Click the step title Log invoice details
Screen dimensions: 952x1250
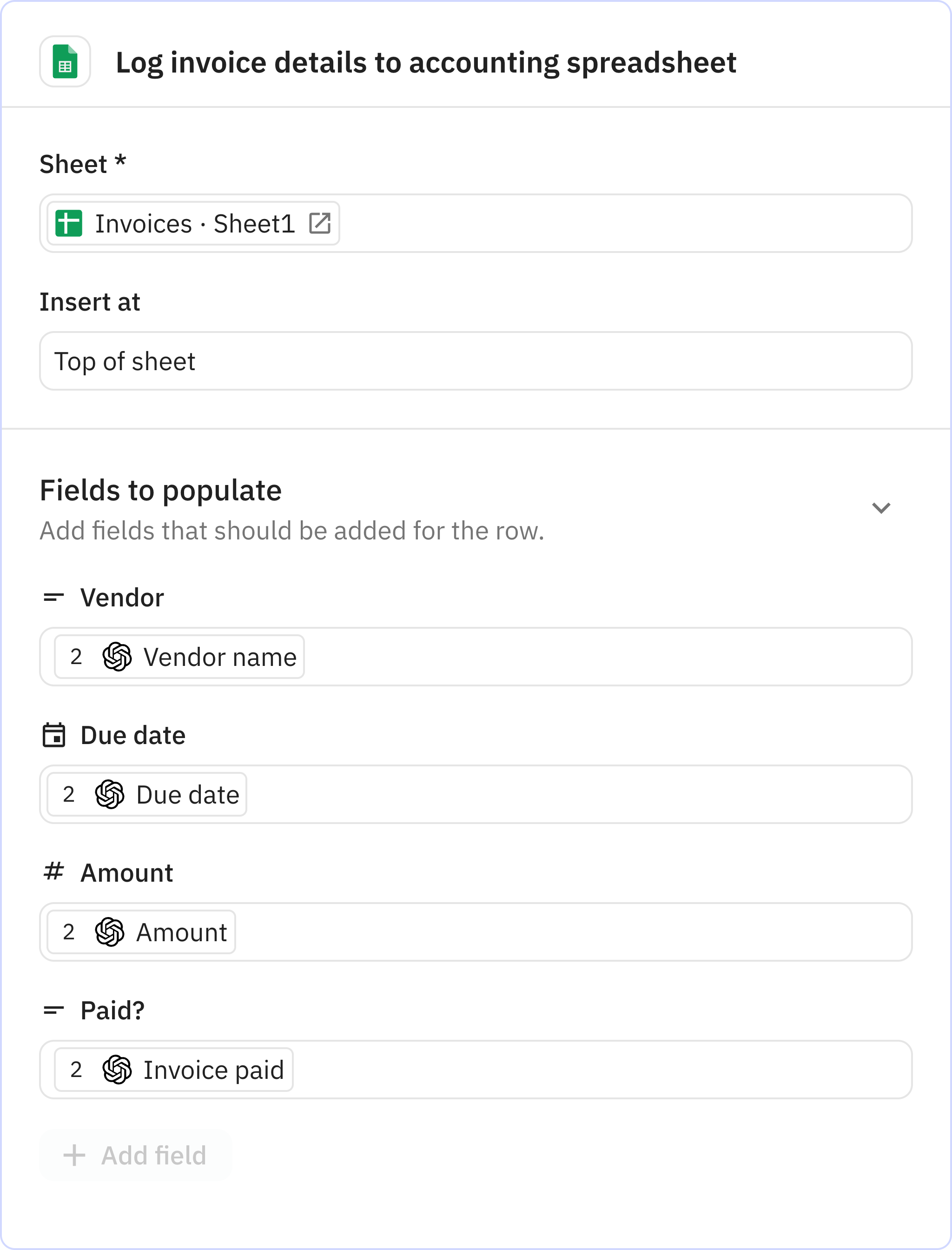pyautogui.click(x=426, y=62)
